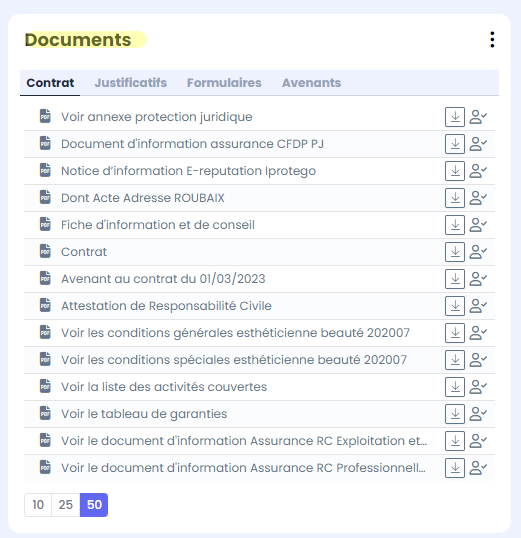Viewport: 521px width, 538px height.
Task: Click user-check icon for conditions spéciales row
Action: click(x=478, y=360)
